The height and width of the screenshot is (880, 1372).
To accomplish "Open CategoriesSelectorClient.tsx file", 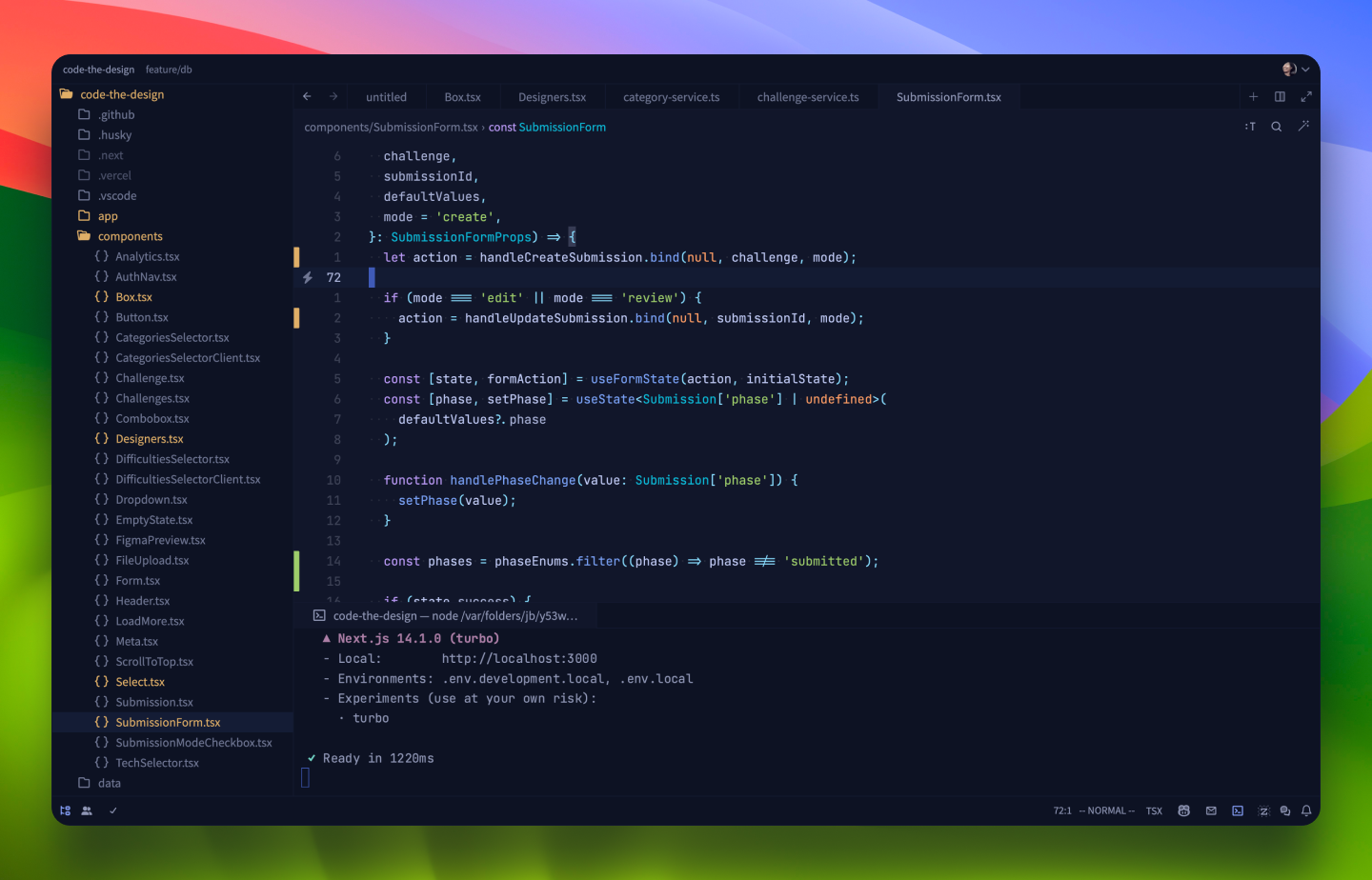I will (x=172, y=357).
